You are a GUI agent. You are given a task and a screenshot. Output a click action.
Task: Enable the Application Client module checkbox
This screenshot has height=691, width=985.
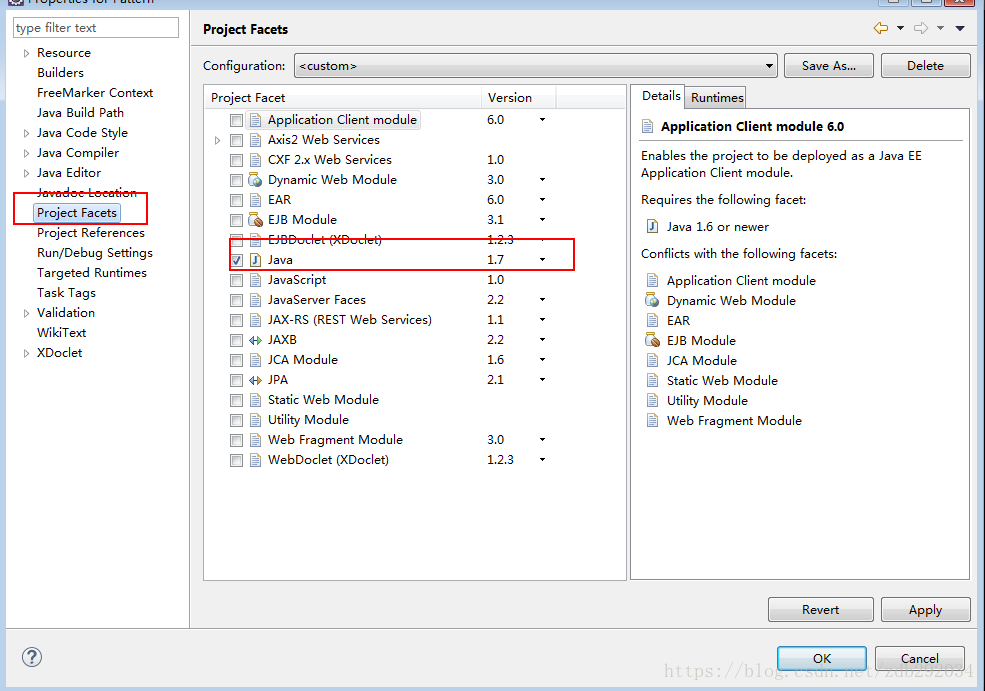point(236,120)
